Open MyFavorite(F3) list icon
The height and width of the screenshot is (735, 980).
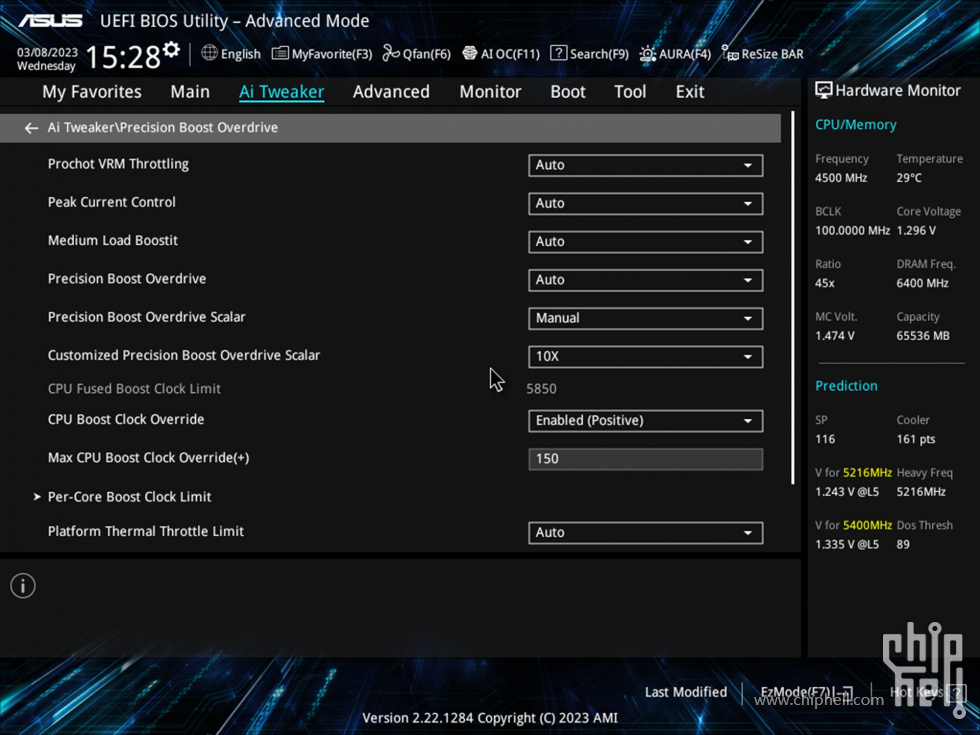280,53
